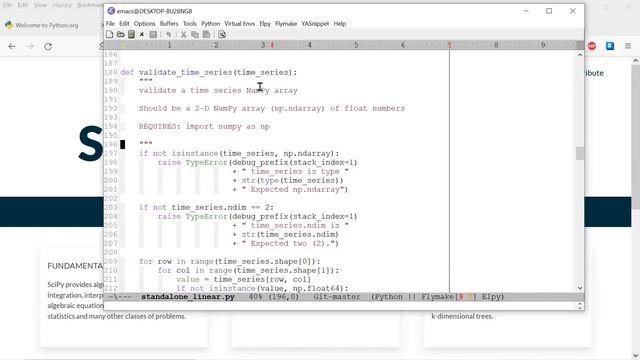This screenshot has height=360, width=640.
Task: Click the Save Buffer disk icon
Action: (x=153, y=35)
